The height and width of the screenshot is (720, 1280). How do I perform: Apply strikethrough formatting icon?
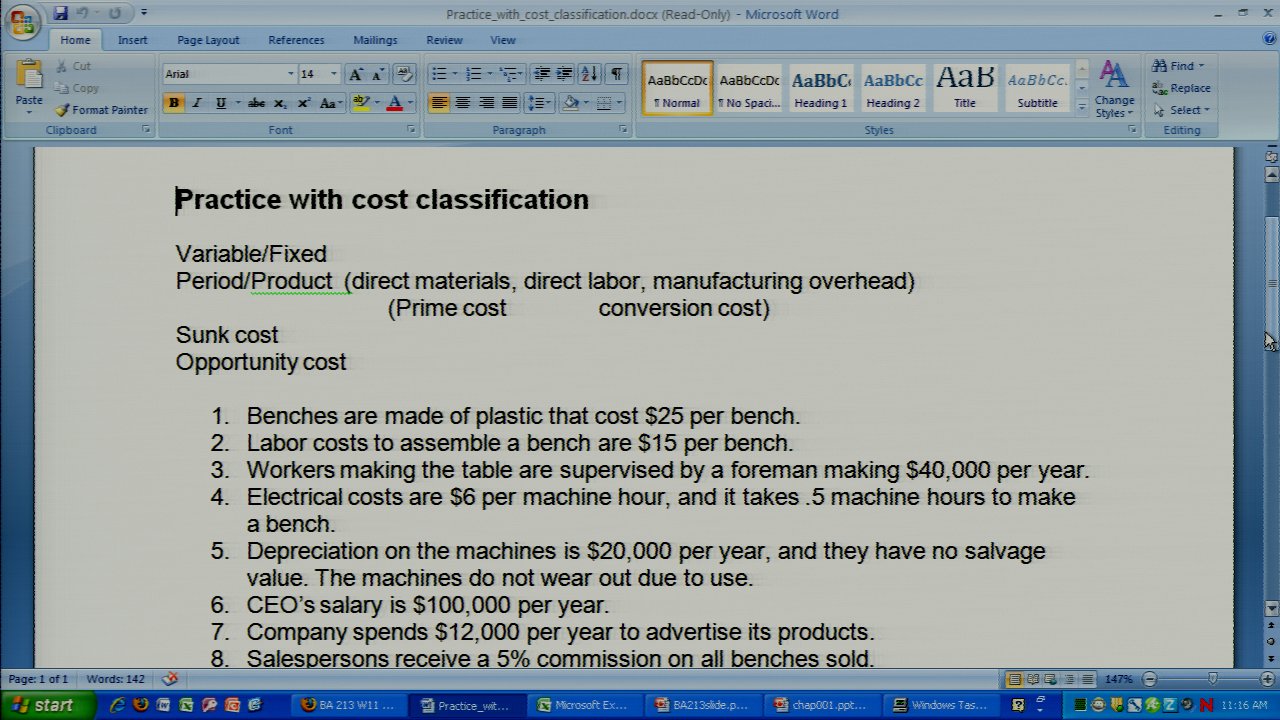pyautogui.click(x=256, y=103)
